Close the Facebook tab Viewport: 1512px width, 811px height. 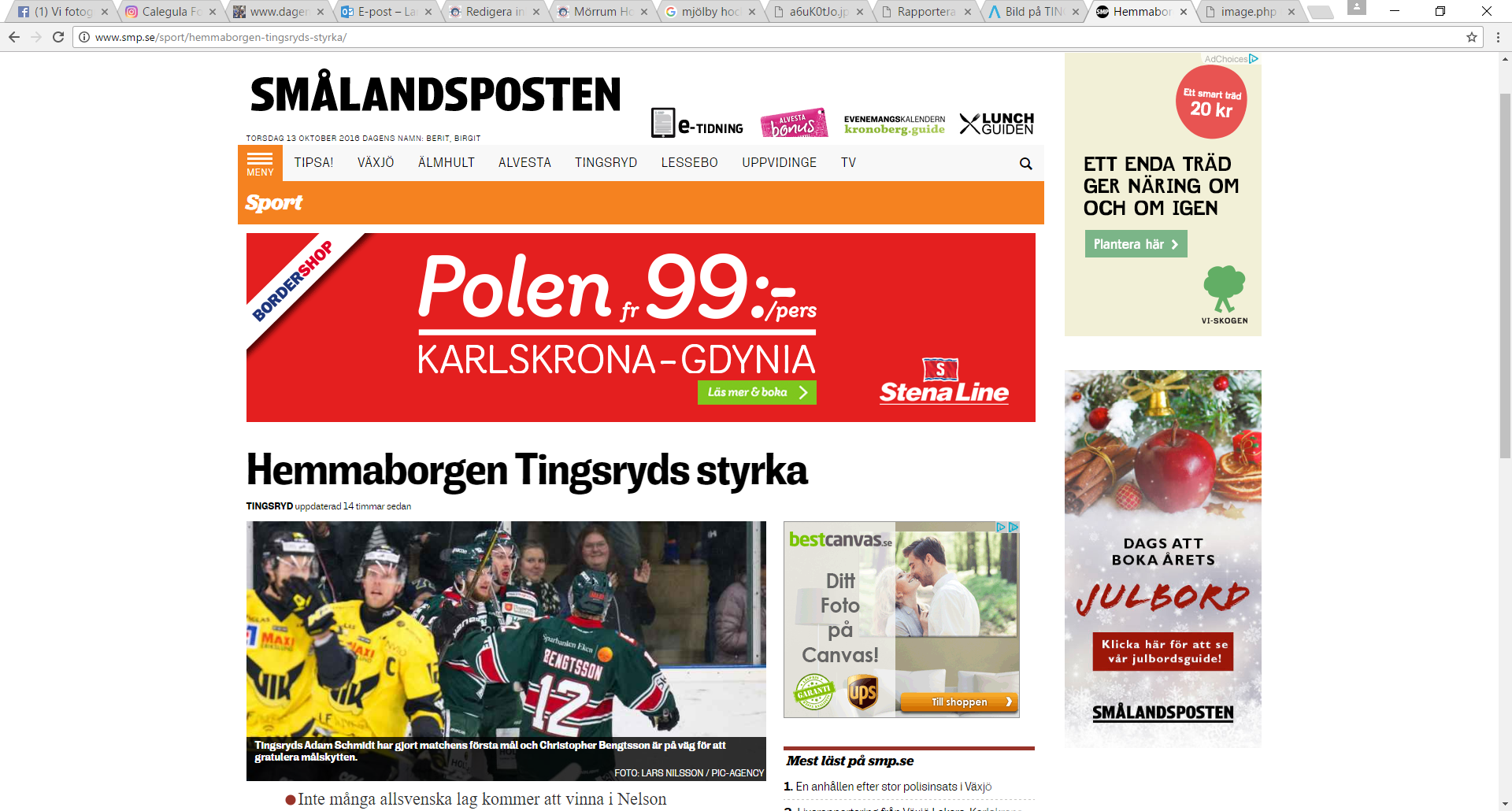(104, 12)
